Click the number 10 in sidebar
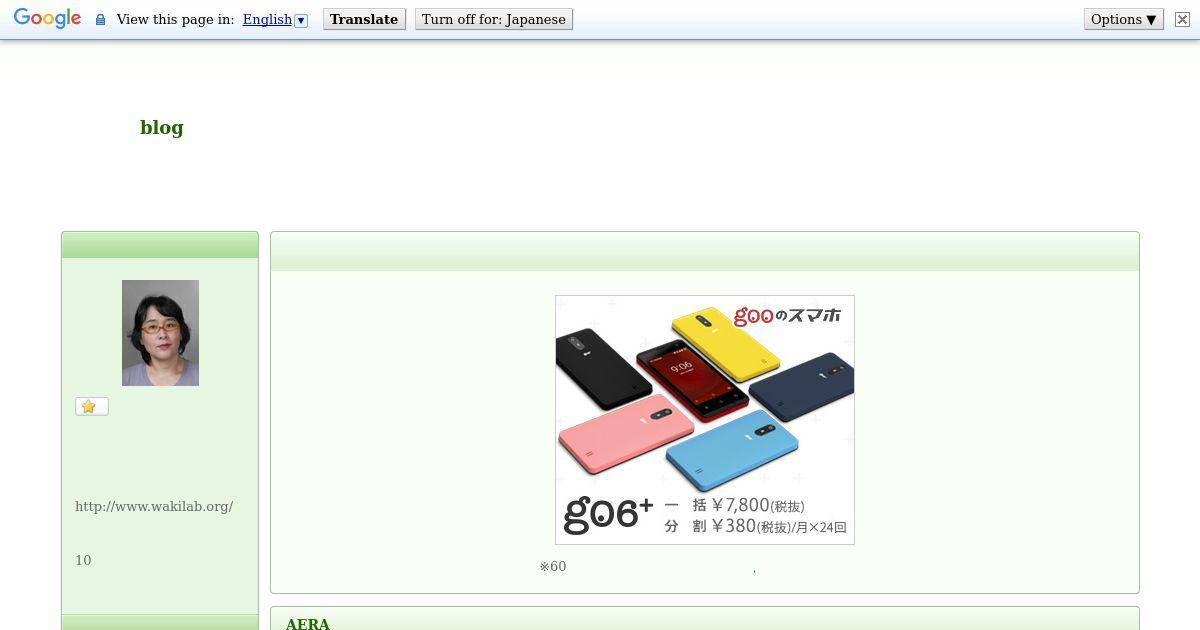This screenshot has height=630, width=1200. pyautogui.click(x=83, y=560)
